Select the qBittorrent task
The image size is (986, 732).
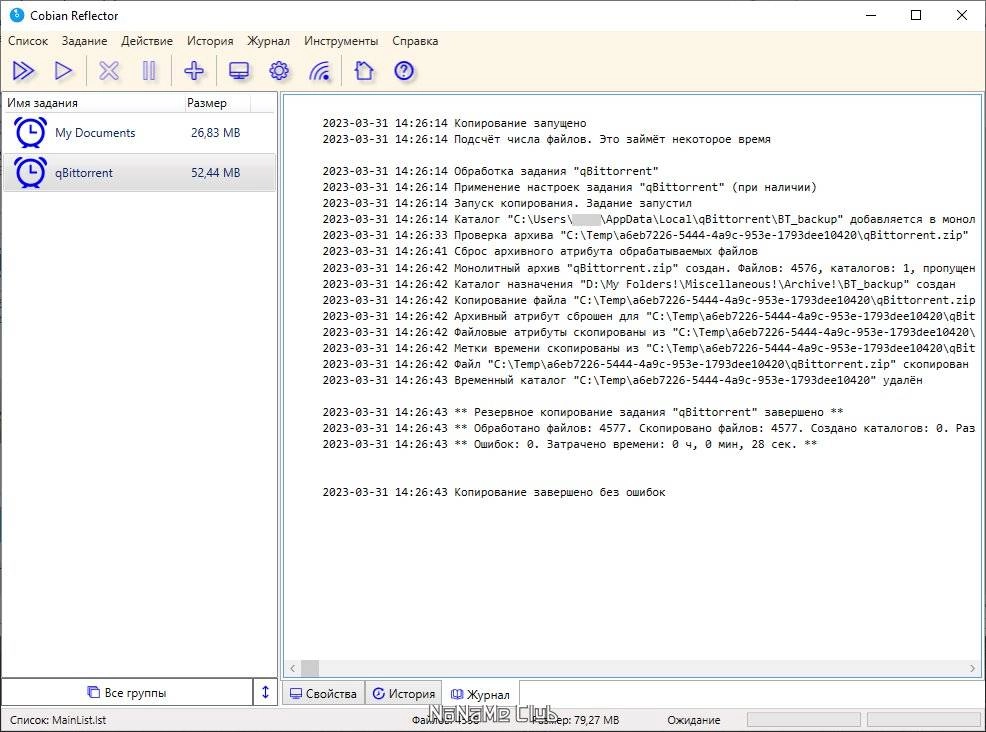[x=139, y=172]
